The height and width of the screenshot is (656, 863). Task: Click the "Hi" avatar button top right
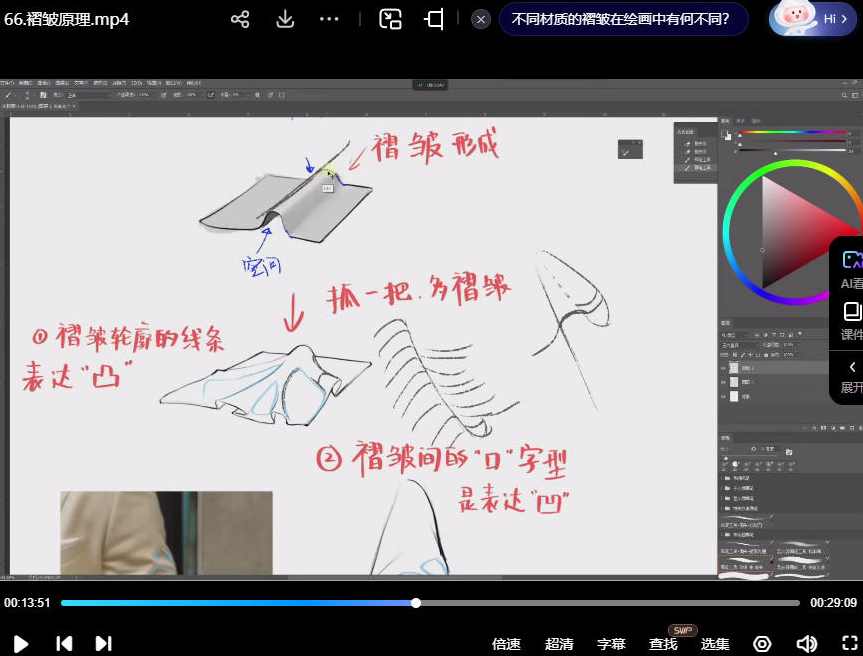820,19
